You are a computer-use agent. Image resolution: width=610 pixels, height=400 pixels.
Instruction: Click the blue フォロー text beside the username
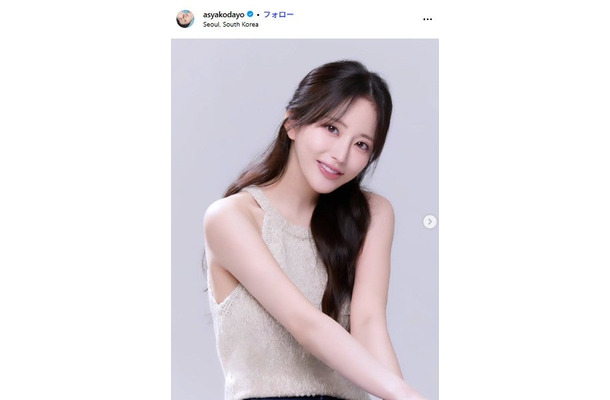pyautogui.click(x=279, y=14)
